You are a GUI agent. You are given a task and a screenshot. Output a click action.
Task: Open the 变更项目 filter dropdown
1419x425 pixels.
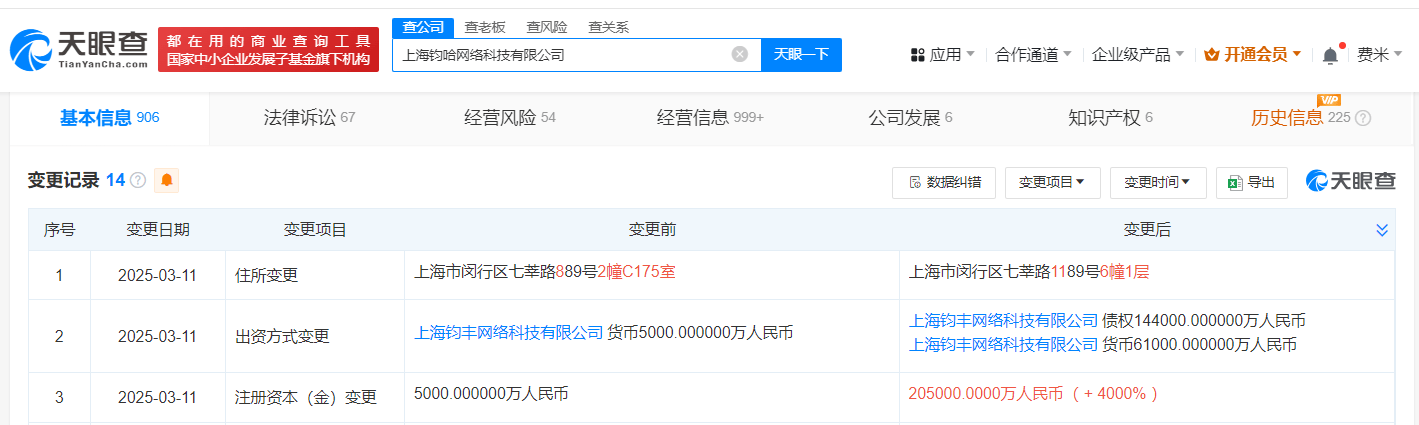click(x=1052, y=182)
